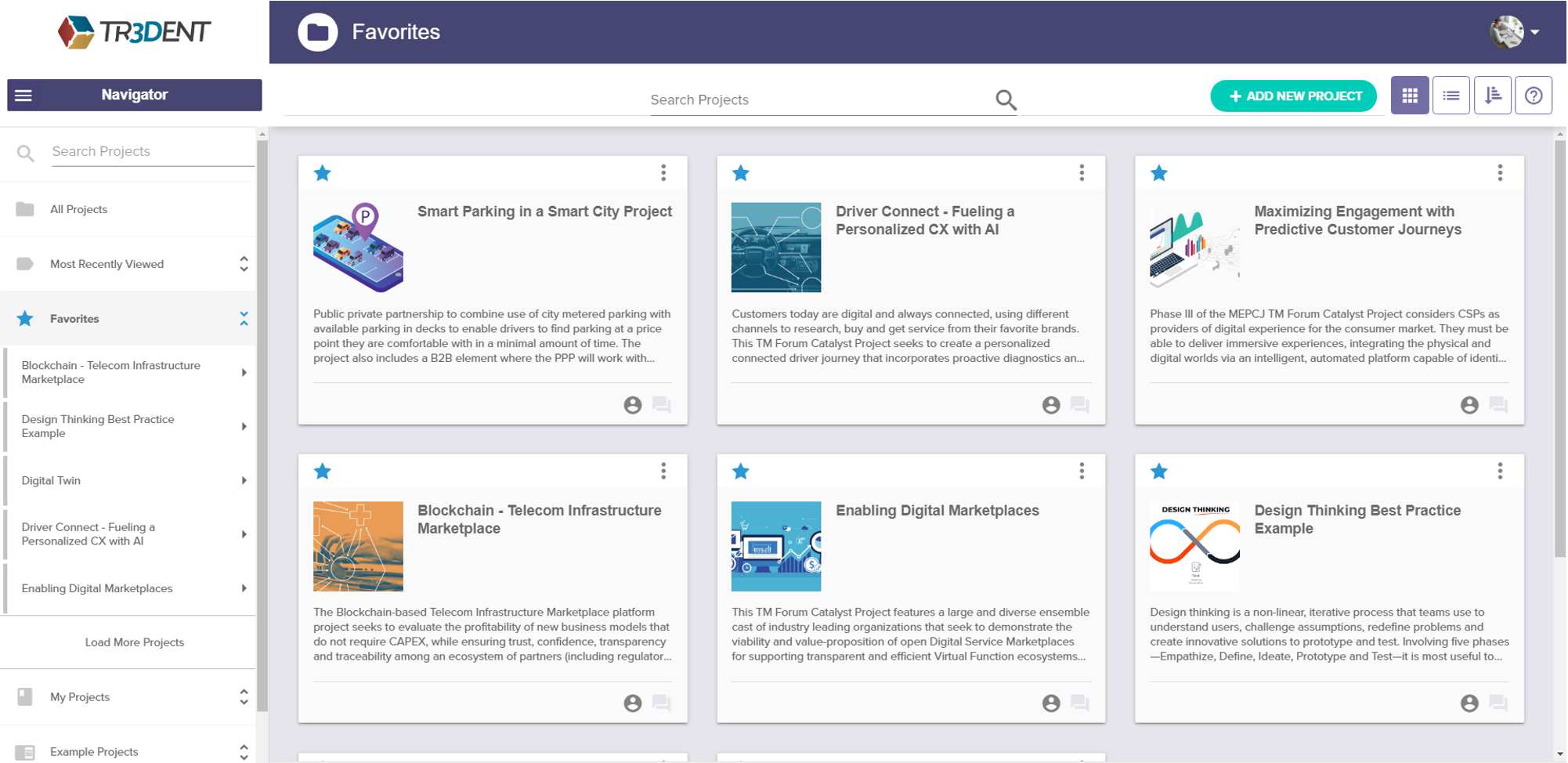Click the hamburger menu in Navigator
The width and height of the screenshot is (1568, 763).
coord(23,96)
